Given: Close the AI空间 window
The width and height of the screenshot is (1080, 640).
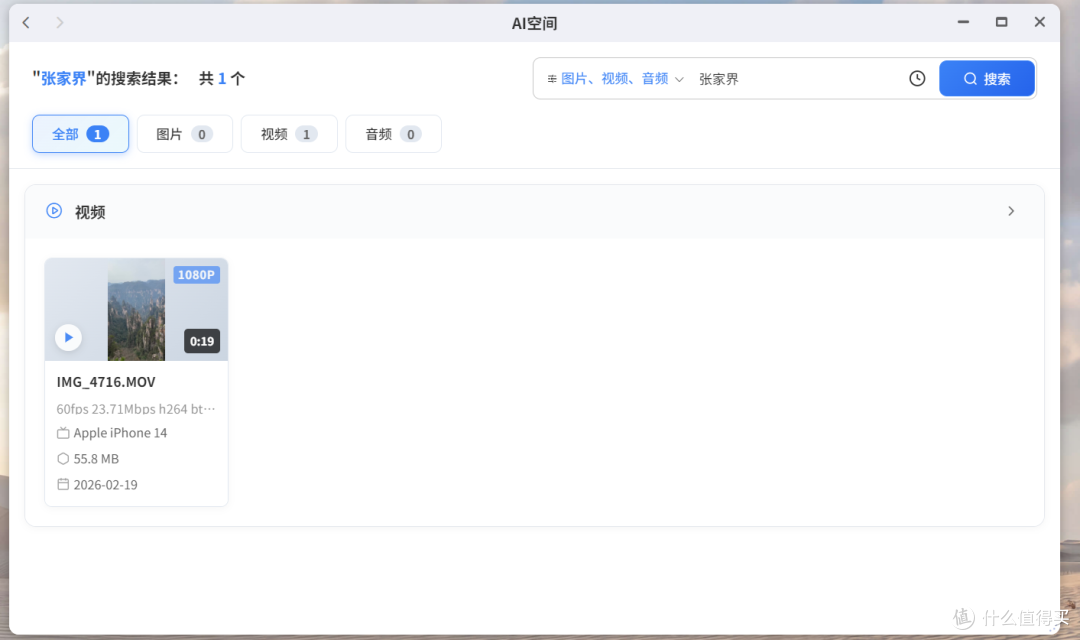Looking at the screenshot, I should point(1040,22).
